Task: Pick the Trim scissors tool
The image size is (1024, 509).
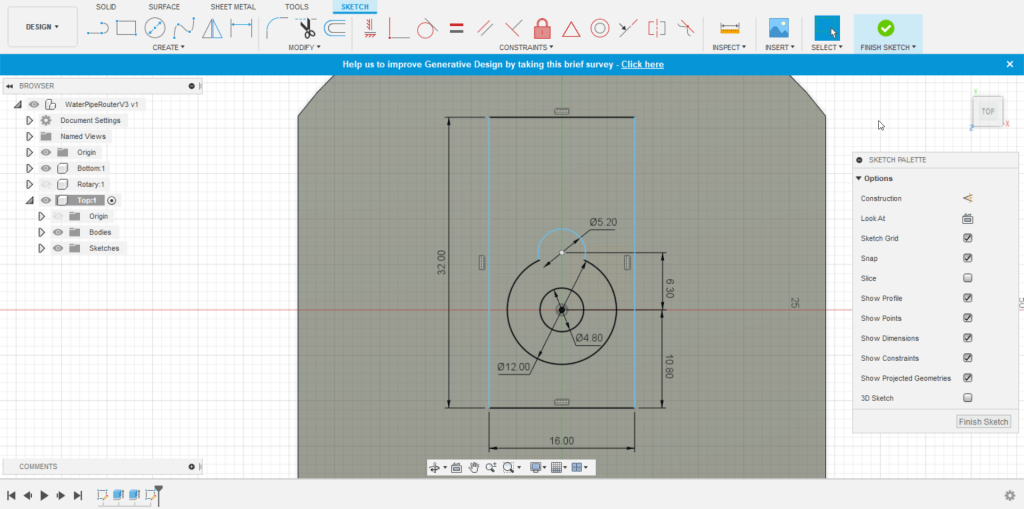Action: (x=306, y=28)
